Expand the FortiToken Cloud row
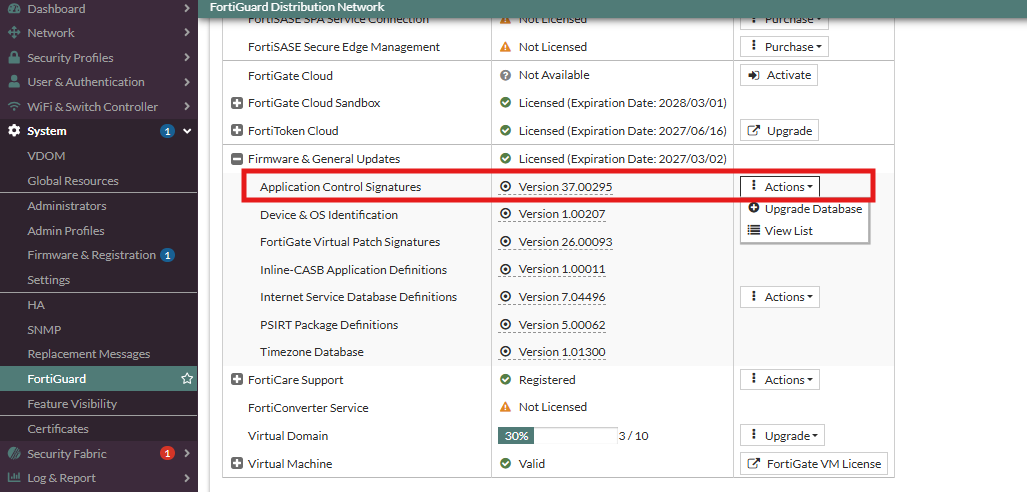This screenshot has width=1027, height=492. 237,130
